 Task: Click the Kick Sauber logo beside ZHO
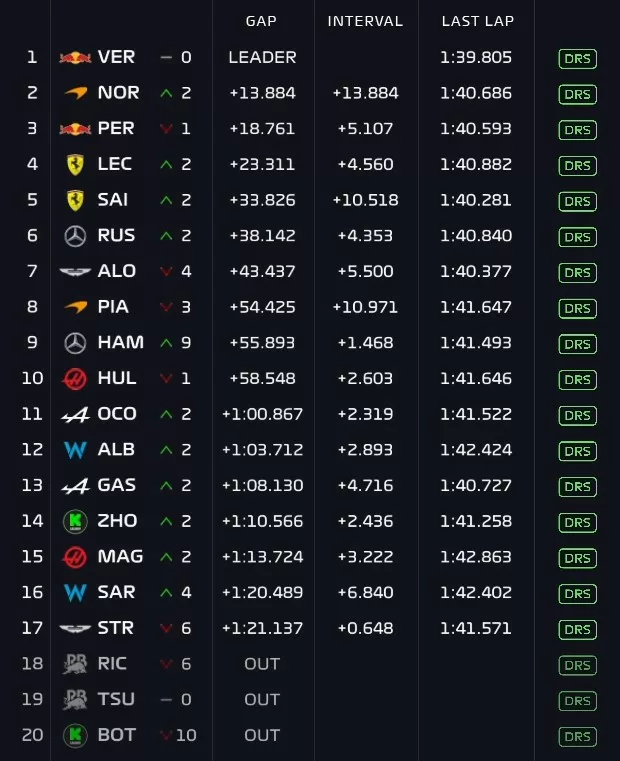coord(75,521)
